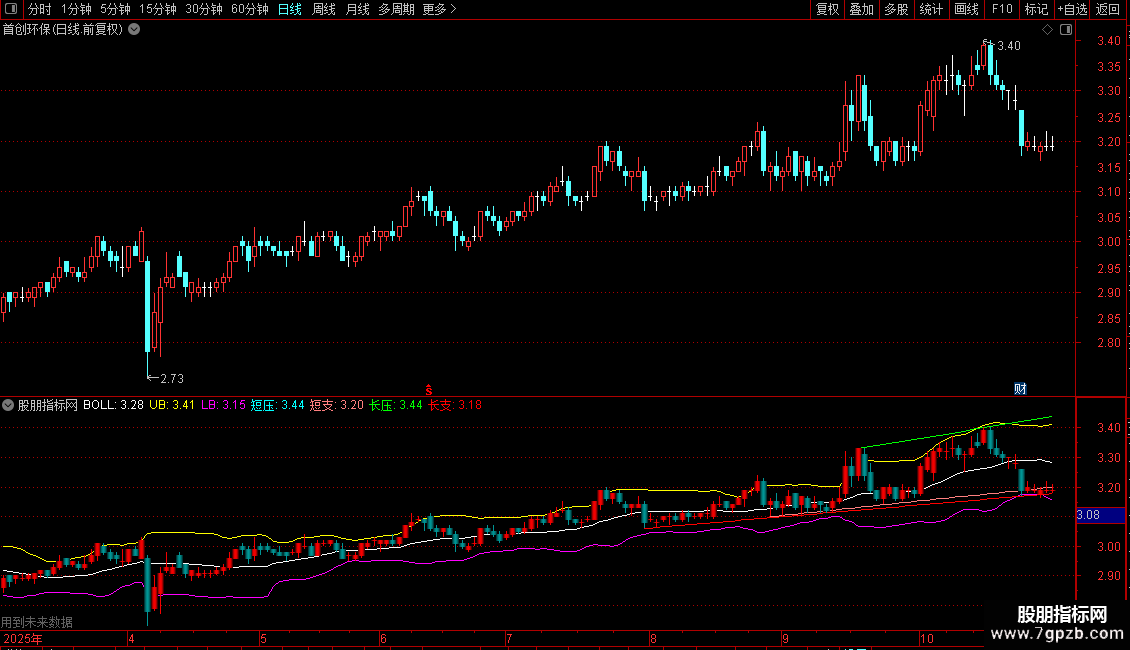Viewport: 1130px width, 650px height.
Task: Click the 3.40 high price label on chart
Action: 1009,45
